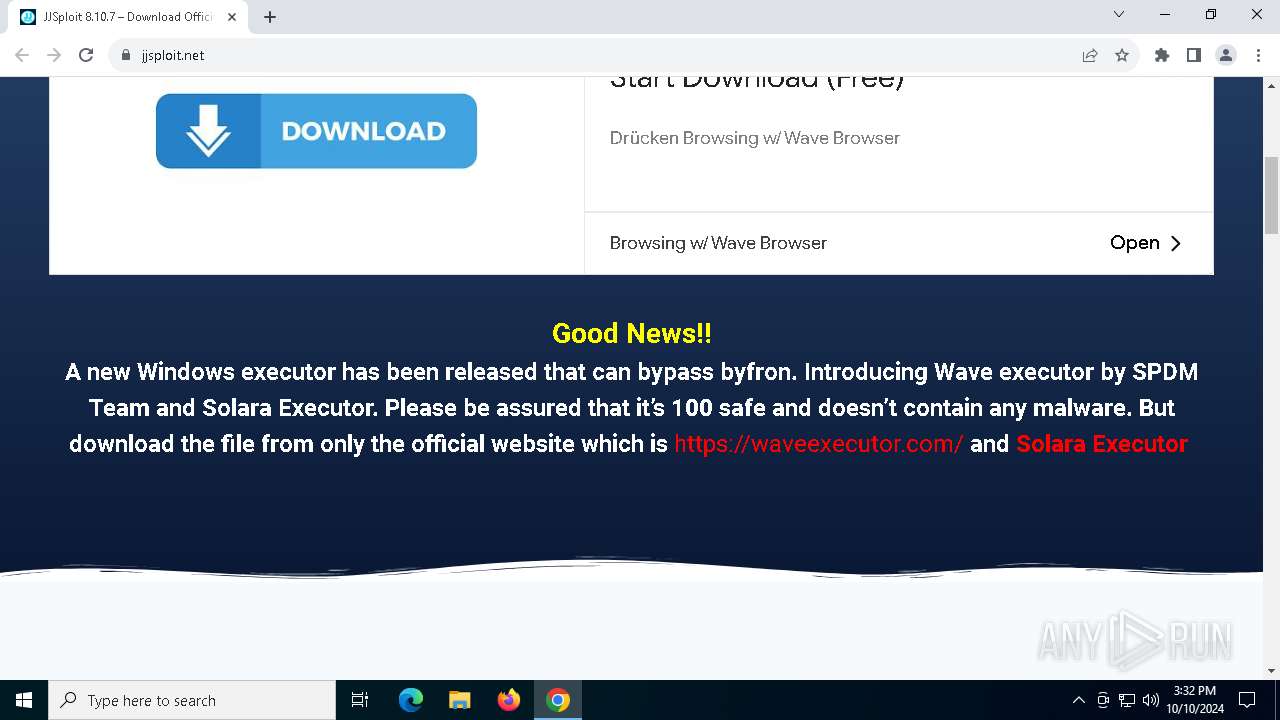The width and height of the screenshot is (1280, 720).
Task: Go forward to the next page
Action: (x=54, y=55)
